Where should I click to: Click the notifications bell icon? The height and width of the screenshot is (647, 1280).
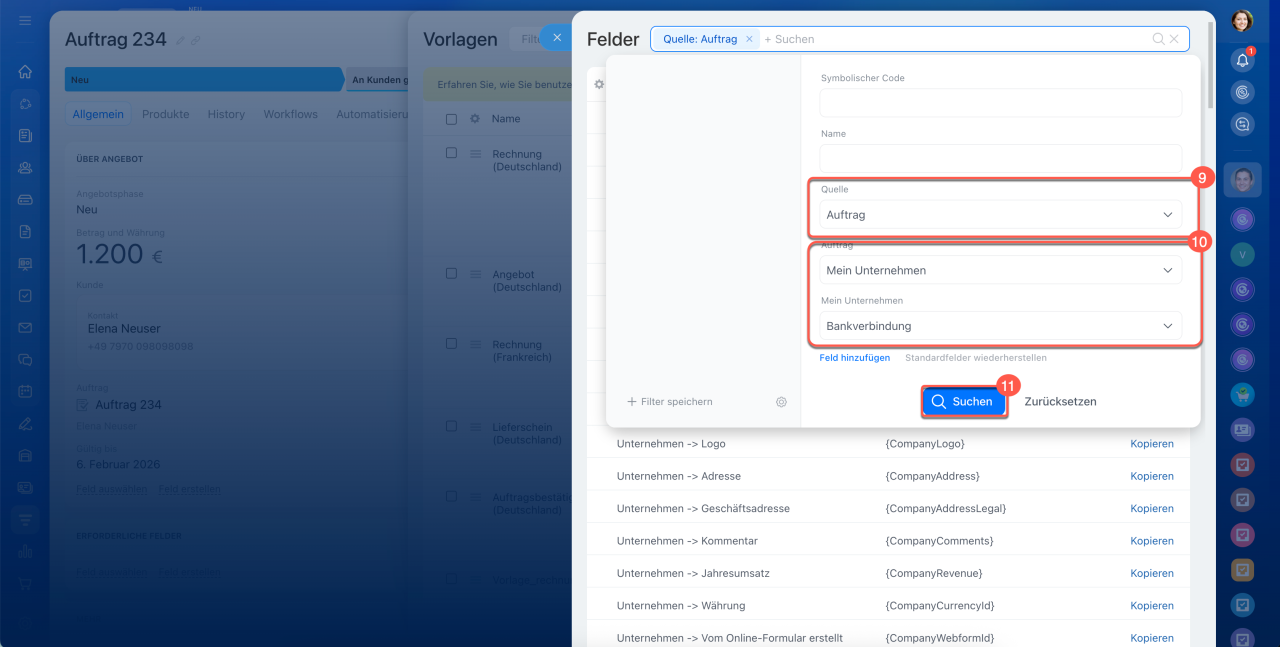[1242, 60]
